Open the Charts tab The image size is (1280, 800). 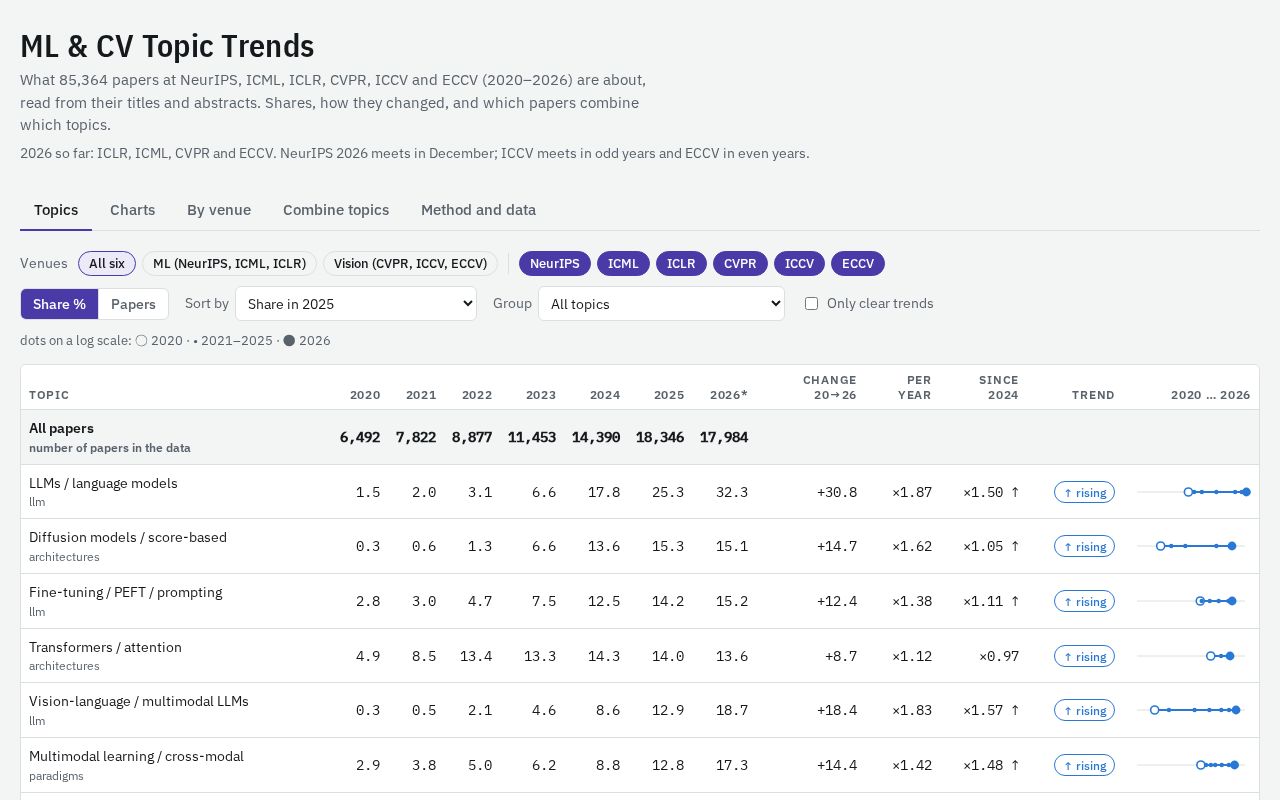(x=132, y=210)
